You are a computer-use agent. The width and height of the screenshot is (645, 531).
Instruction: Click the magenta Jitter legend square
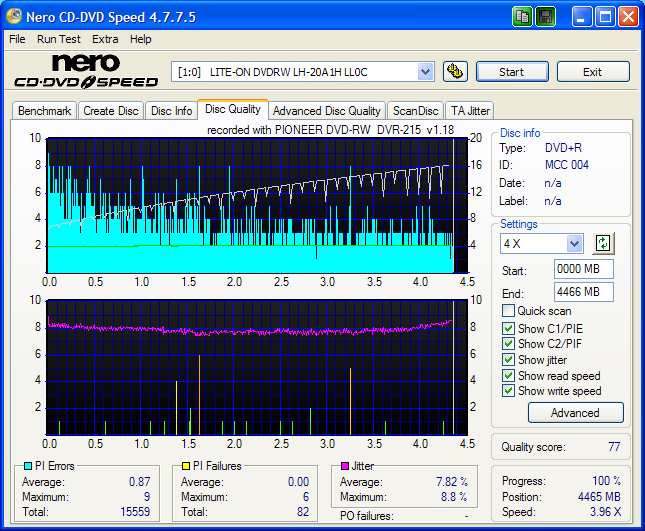344,466
